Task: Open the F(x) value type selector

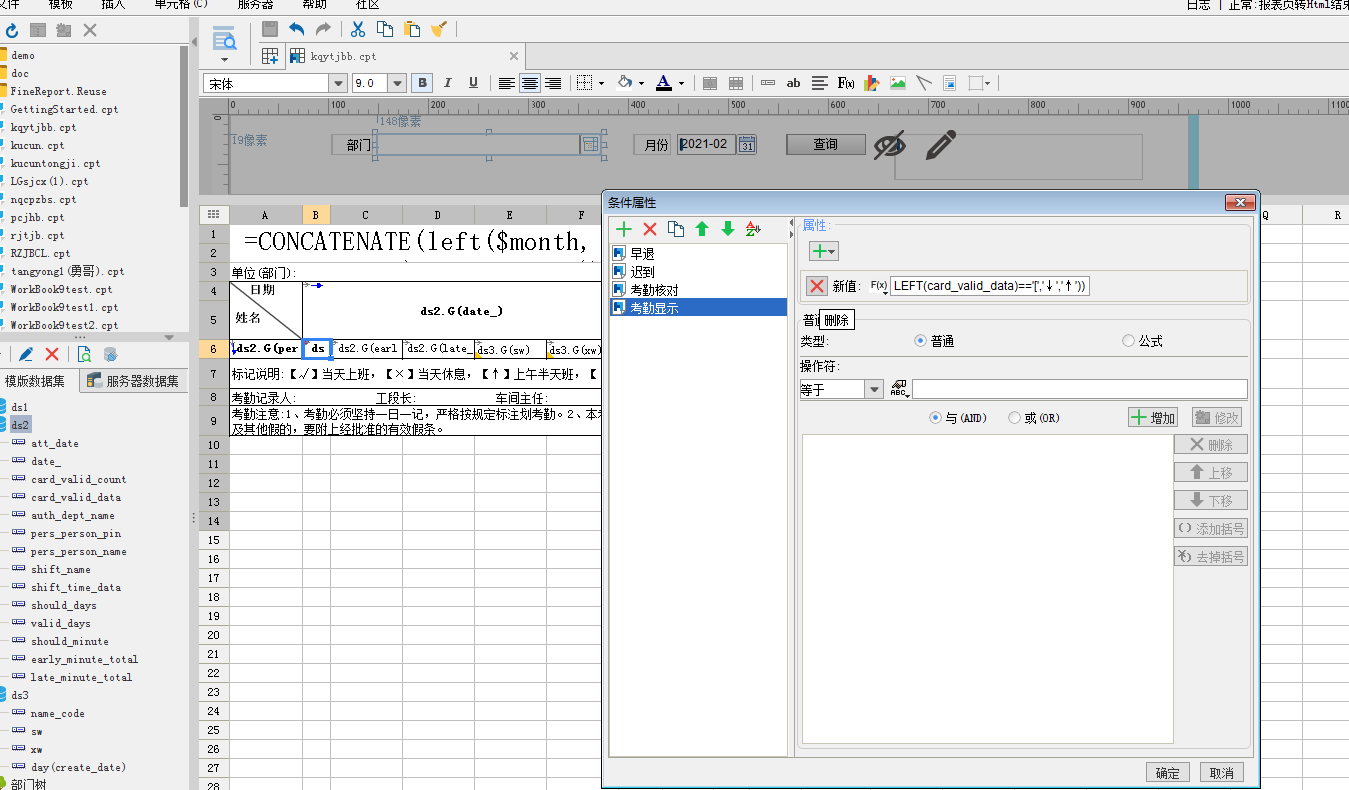Action: coord(879,287)
